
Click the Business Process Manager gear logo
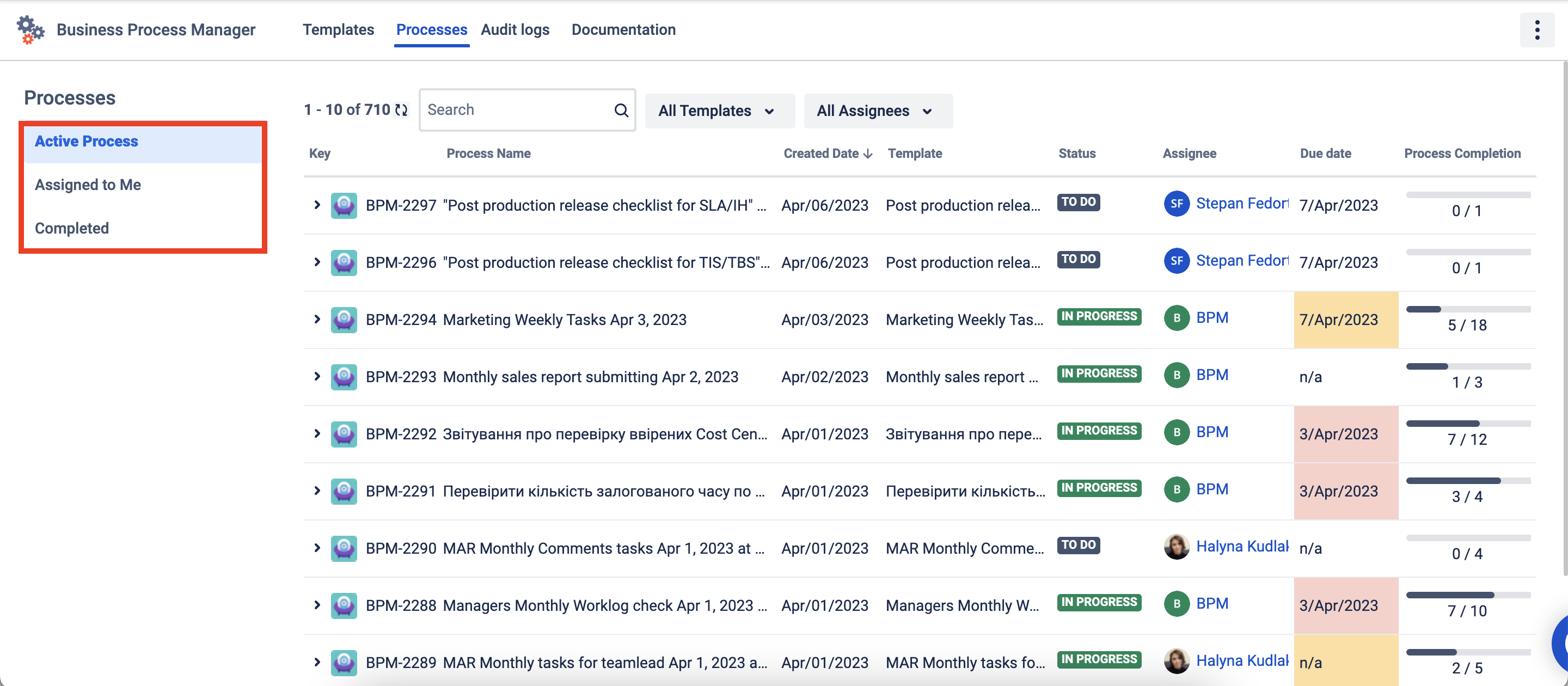tap(30, 30)
